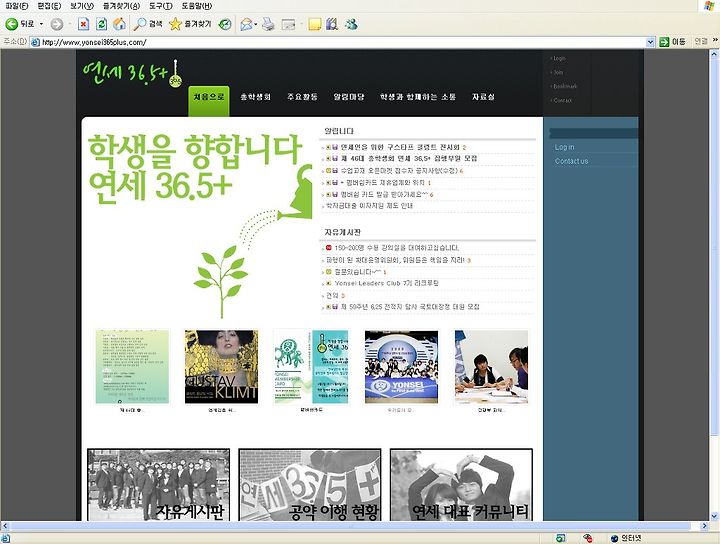Screen dimensions: 720x544
Task: Open the 도구(T) Tools menu
Action: (161, 6)
